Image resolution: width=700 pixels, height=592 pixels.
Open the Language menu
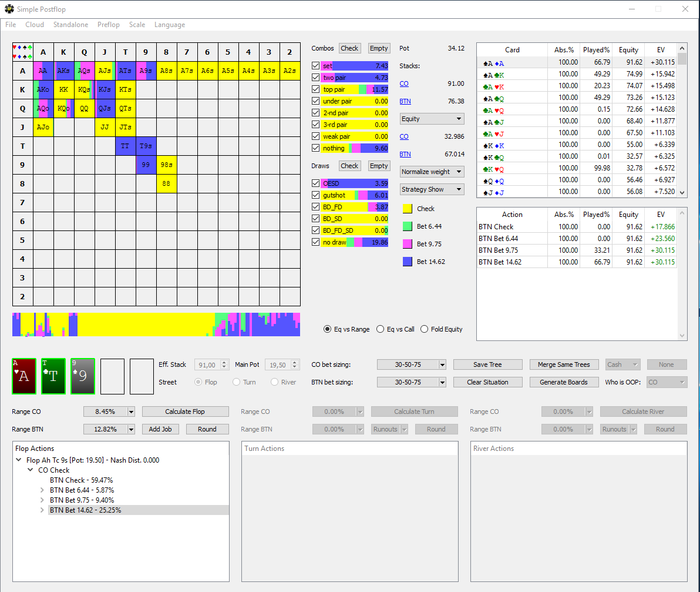click(170, 25)
